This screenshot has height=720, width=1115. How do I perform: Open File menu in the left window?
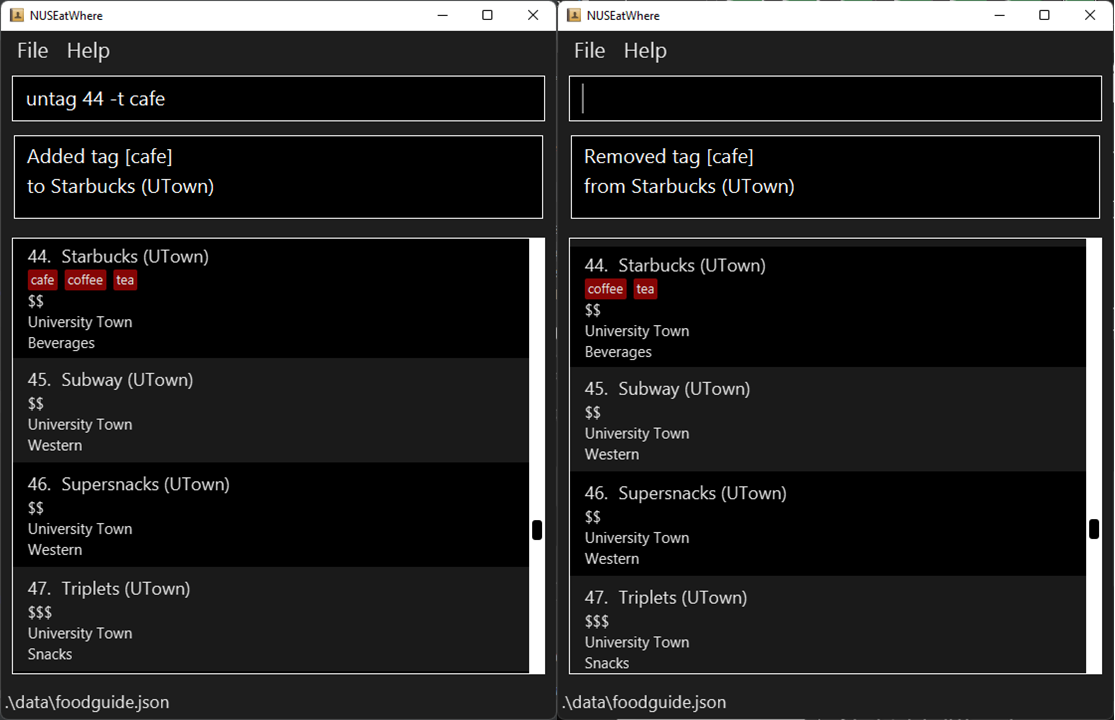(x=33, y=50)
